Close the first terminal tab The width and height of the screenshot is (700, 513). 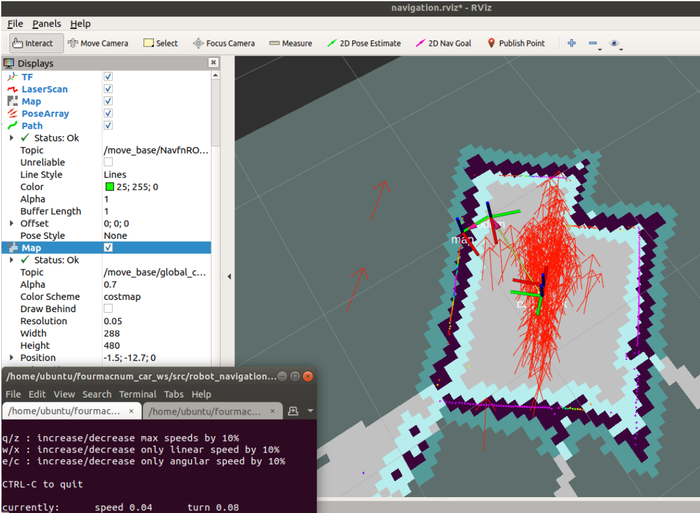click(131, 411)
